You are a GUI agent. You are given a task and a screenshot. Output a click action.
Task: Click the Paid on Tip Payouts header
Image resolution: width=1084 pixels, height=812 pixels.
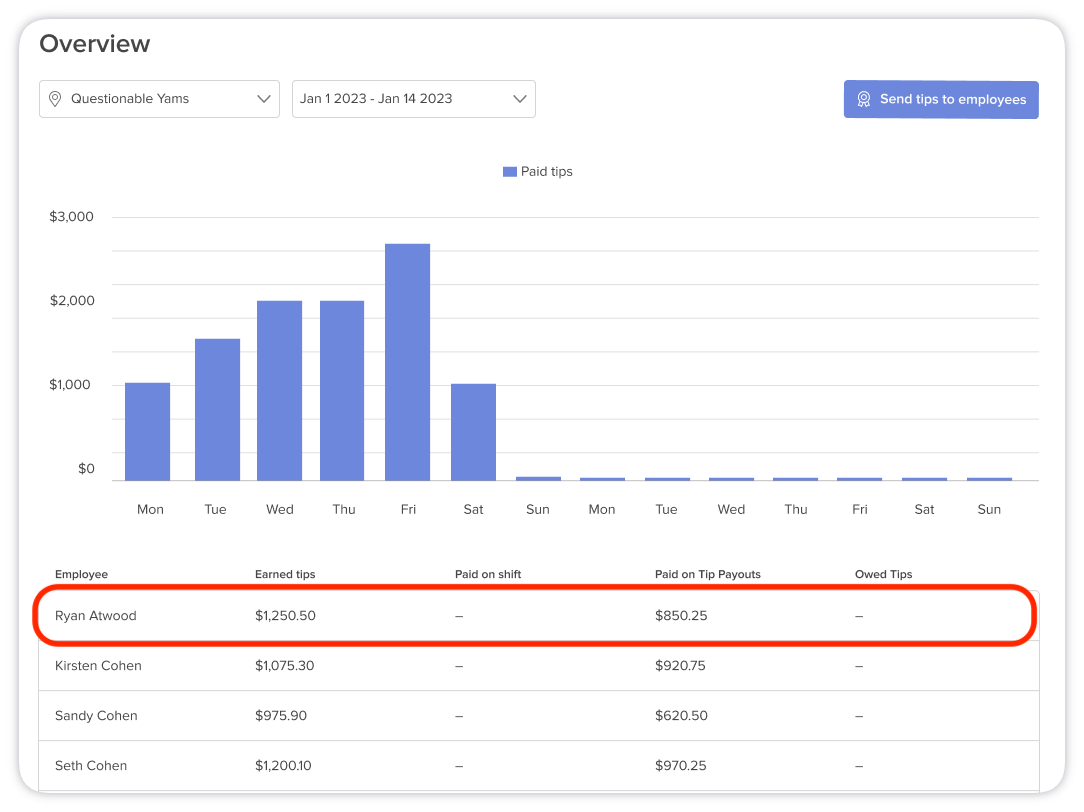[x=707, y=574]
